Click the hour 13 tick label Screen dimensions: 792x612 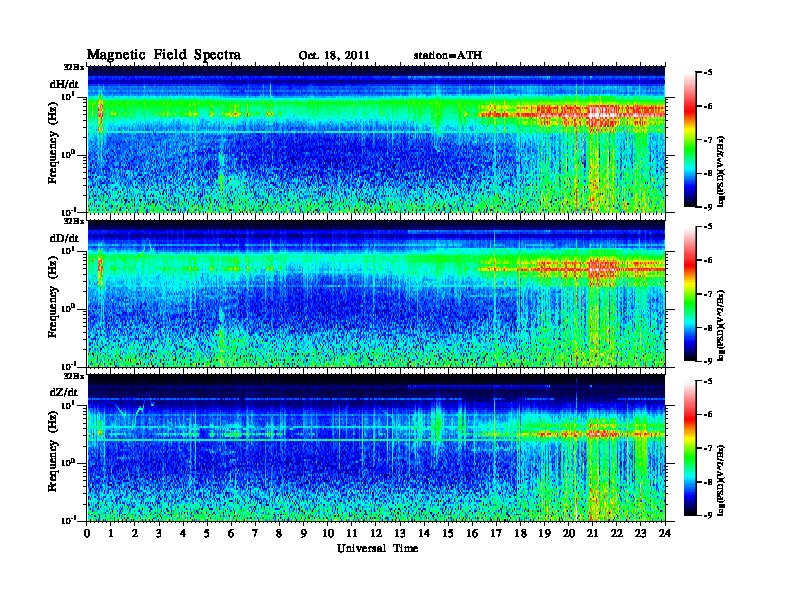(x=400, y=533)
